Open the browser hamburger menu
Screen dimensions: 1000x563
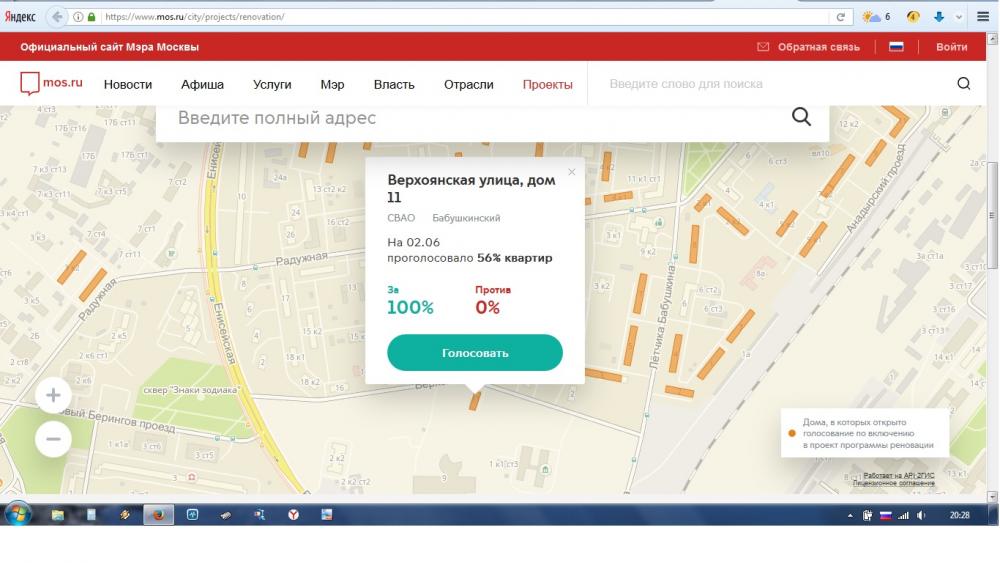[983, 17]
